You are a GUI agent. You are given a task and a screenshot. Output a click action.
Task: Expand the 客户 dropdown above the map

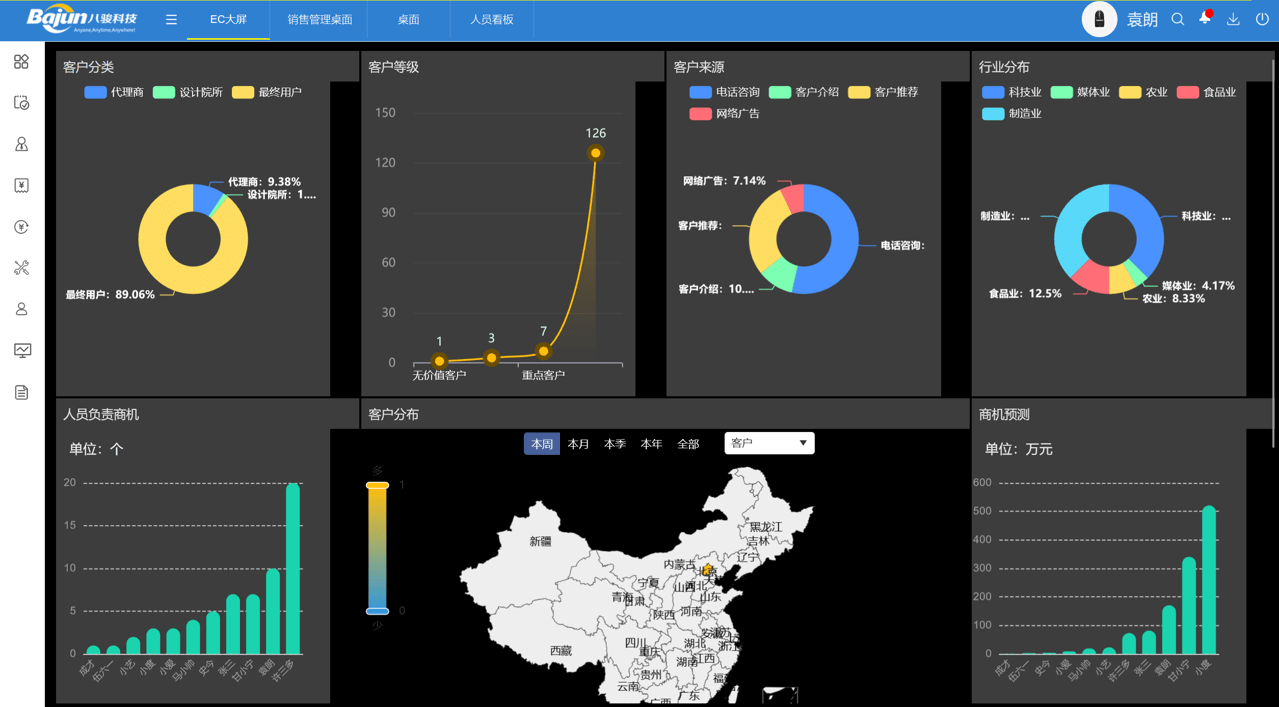tap(768, 443)
